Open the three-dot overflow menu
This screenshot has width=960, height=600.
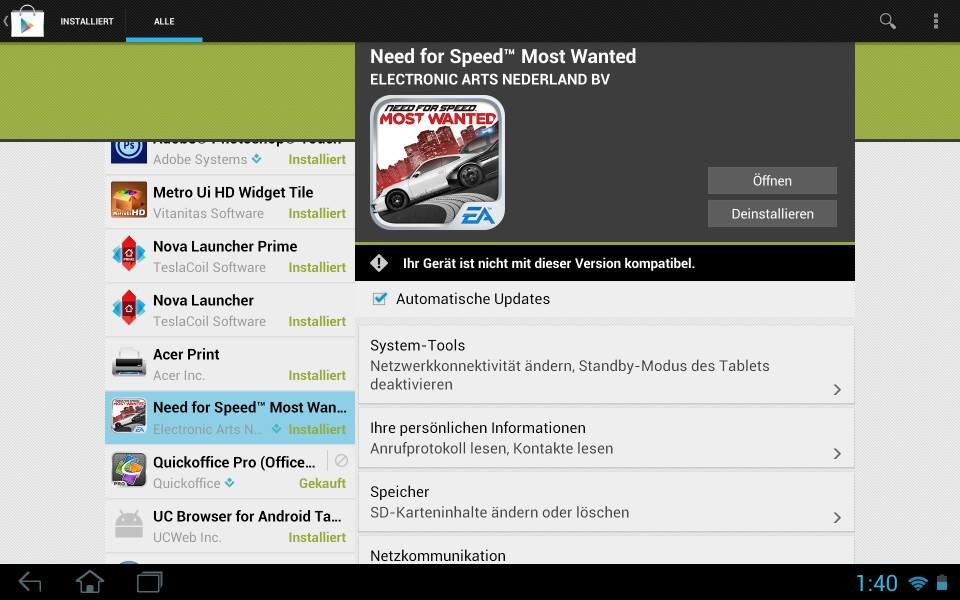936,21
